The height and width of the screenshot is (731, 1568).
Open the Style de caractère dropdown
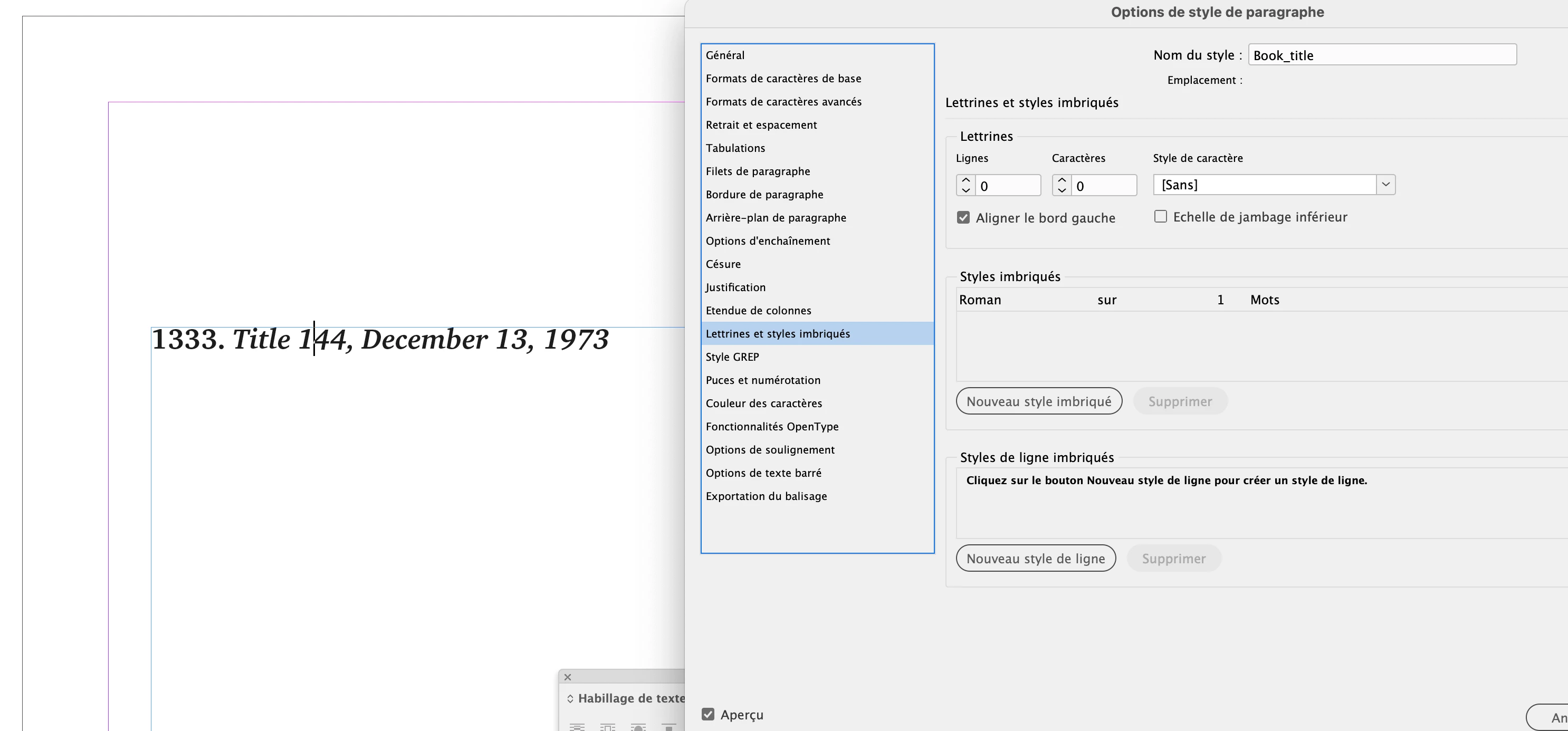point(1385,185)
